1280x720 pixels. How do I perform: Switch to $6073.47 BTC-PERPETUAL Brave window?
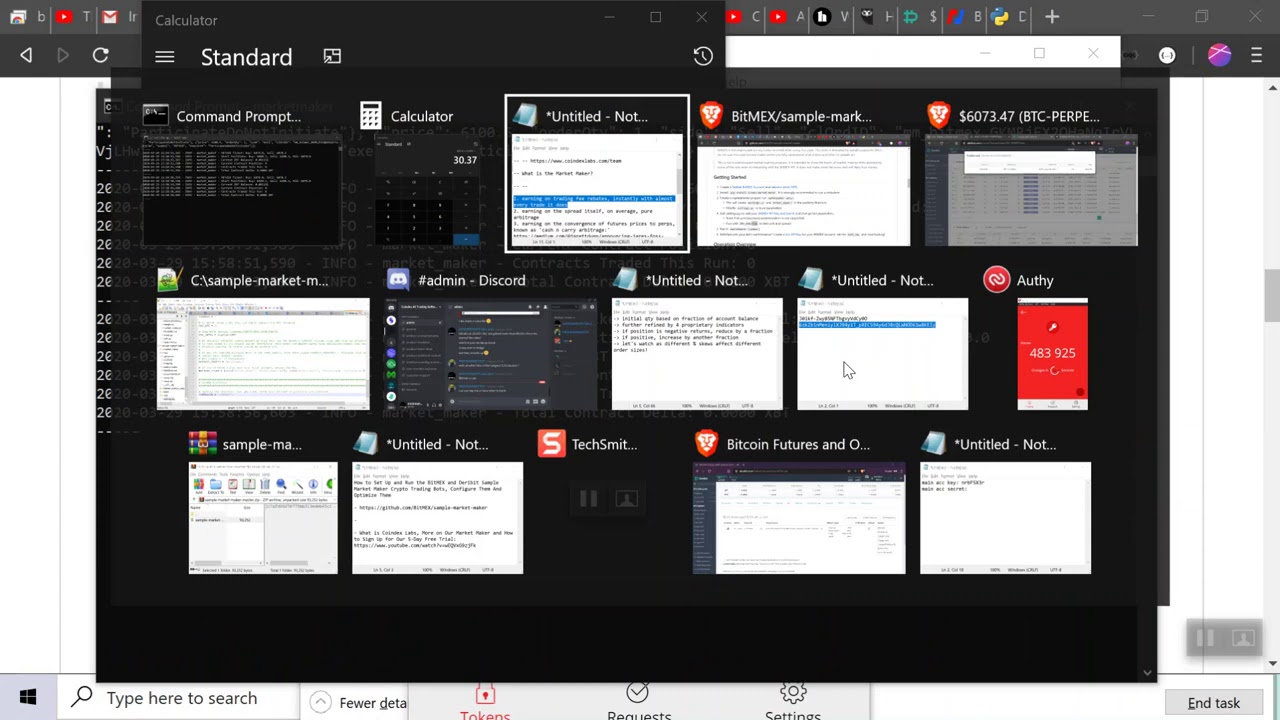pos(1031,190)
